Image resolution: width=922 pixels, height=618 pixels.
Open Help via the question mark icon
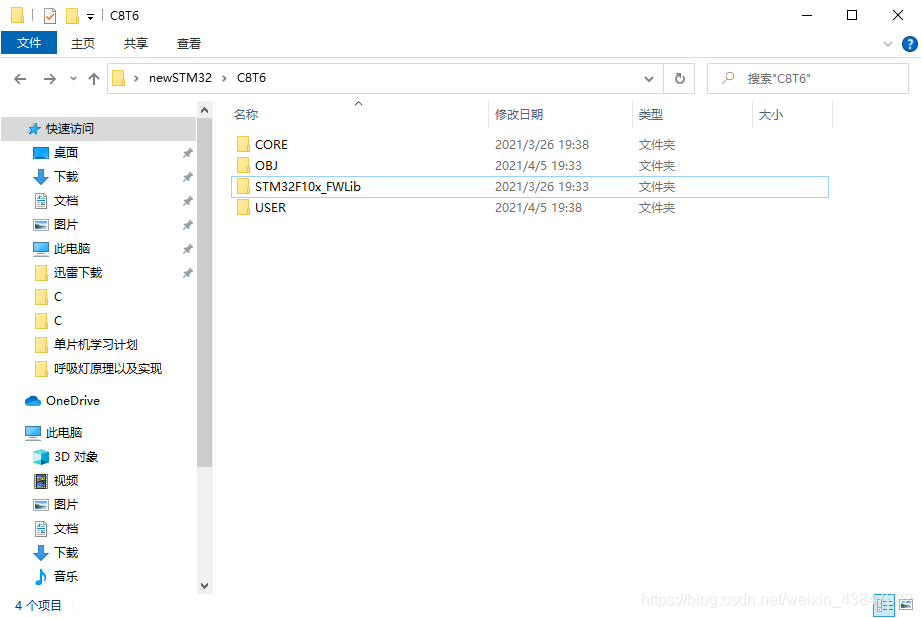click(909, 44)
